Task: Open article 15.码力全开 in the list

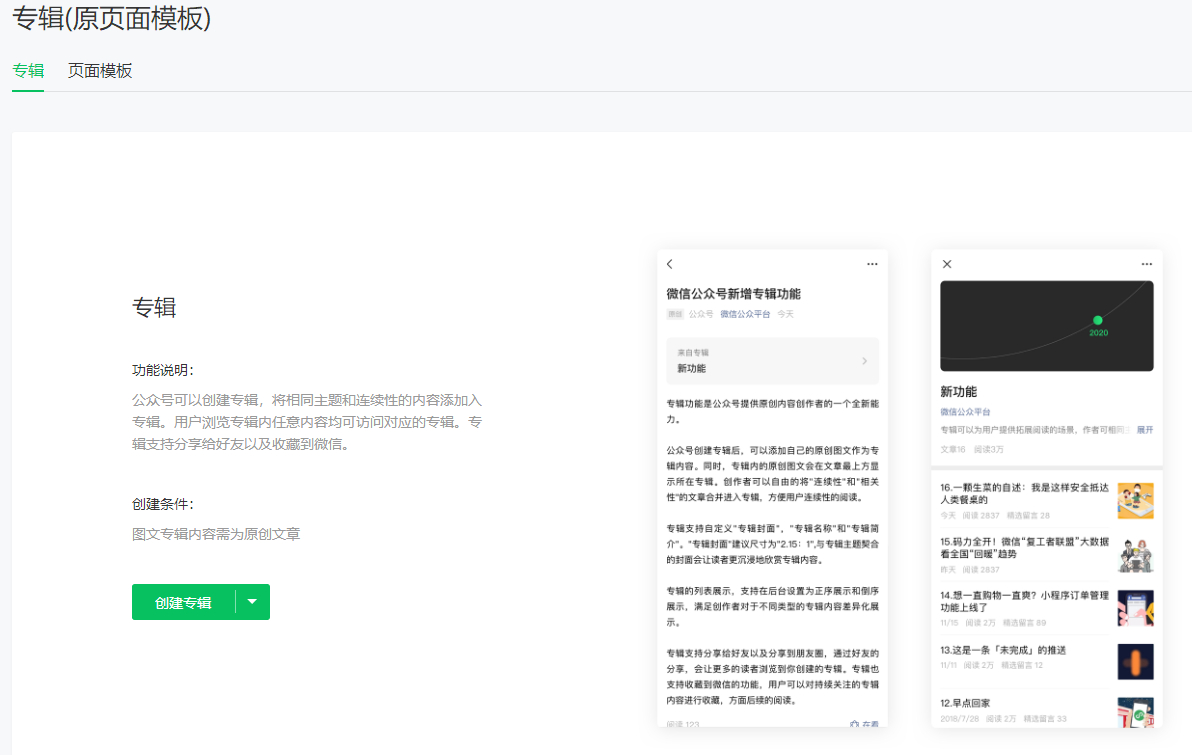Action: 1024,547
